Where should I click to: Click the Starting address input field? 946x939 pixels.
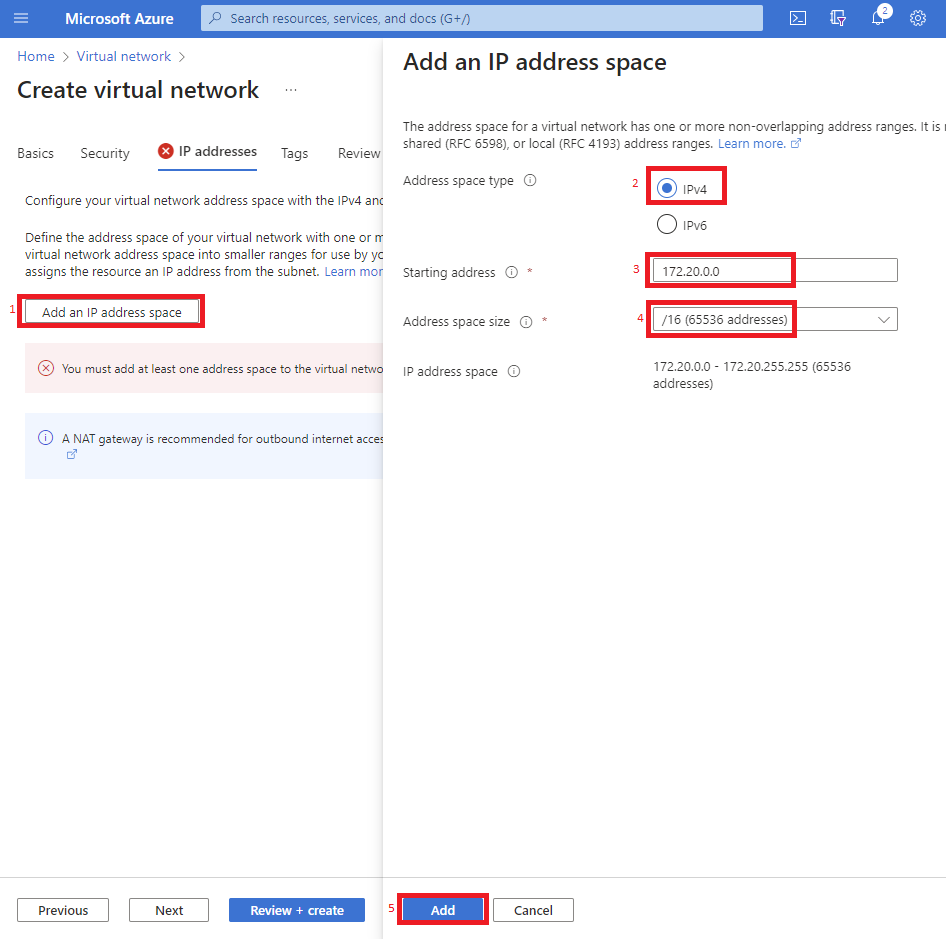[720, 270]
